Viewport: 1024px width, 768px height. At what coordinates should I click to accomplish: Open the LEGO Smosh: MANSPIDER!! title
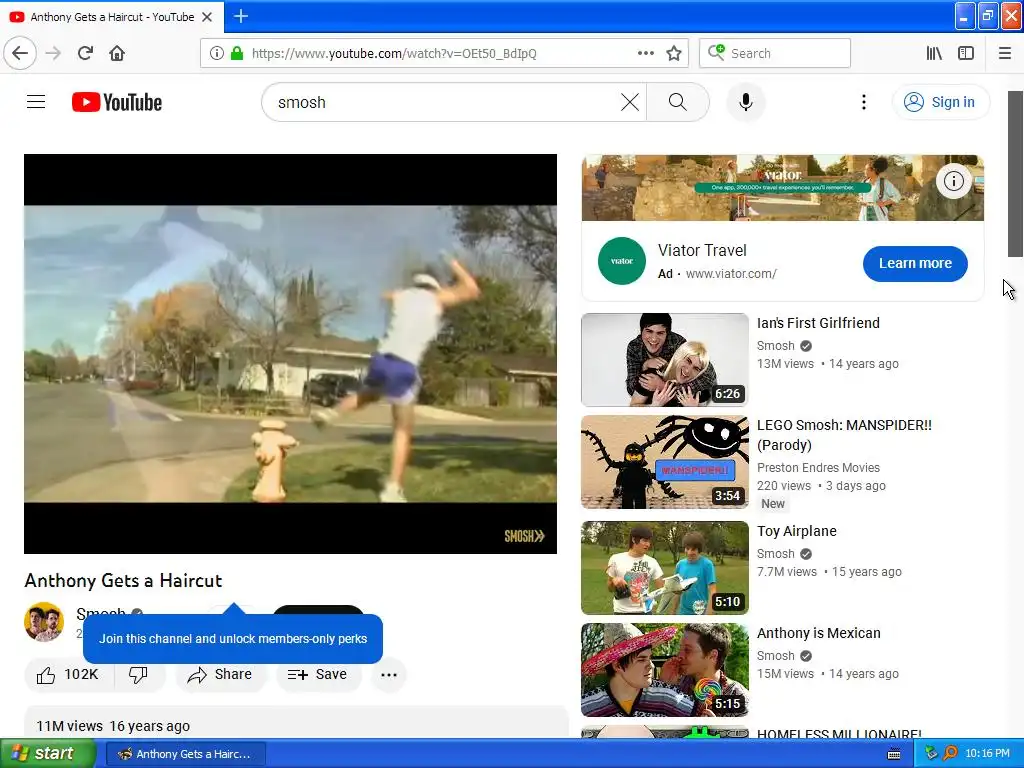coord(844,435)
